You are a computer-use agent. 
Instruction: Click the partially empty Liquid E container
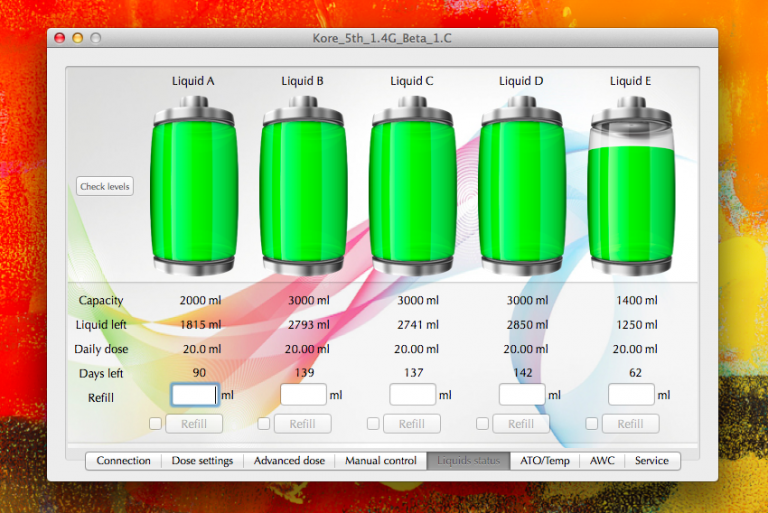(x=631, y=185)
